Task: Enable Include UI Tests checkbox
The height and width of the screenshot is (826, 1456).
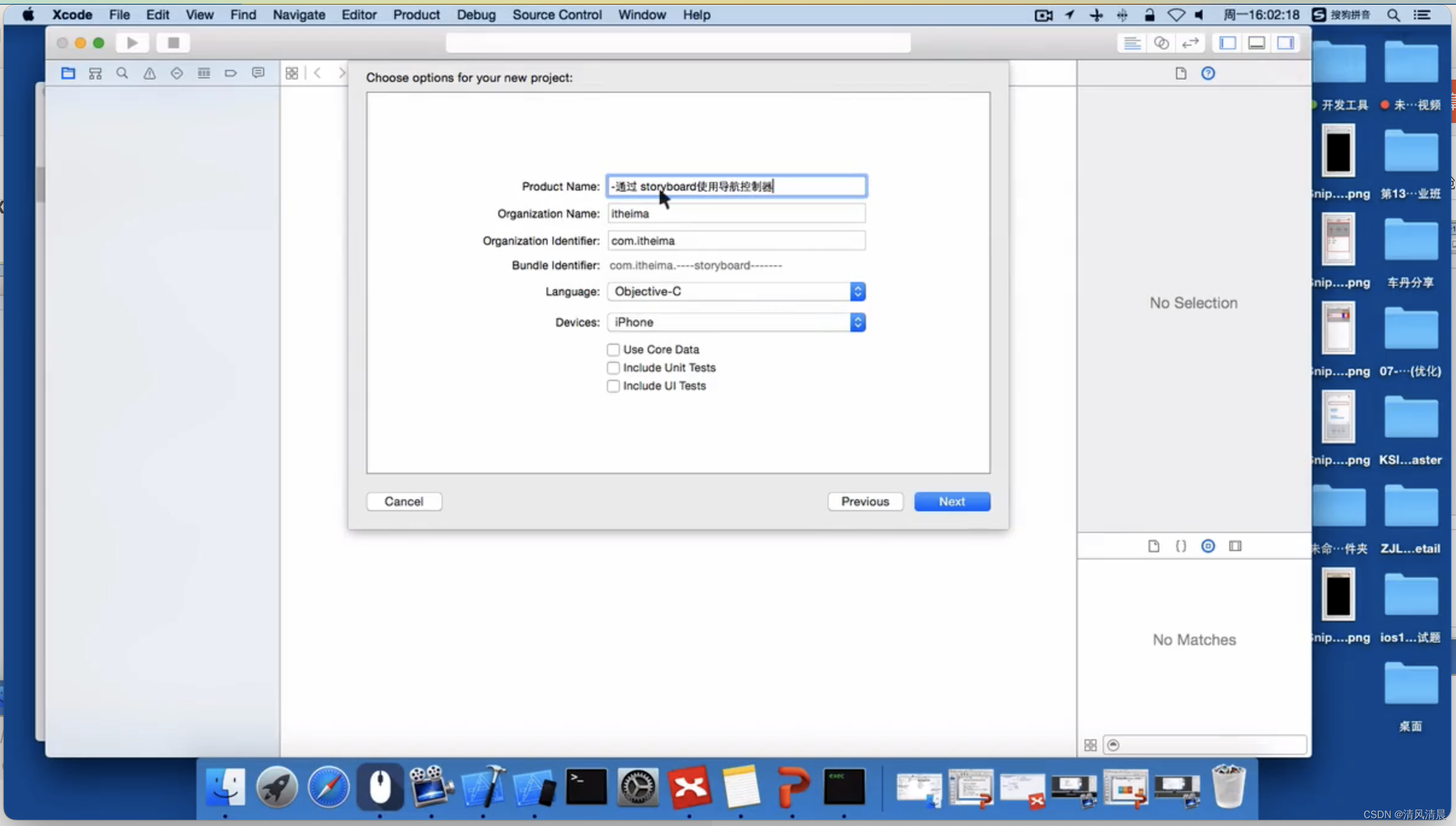Action: pyautogui.click(x=613, y=386)
